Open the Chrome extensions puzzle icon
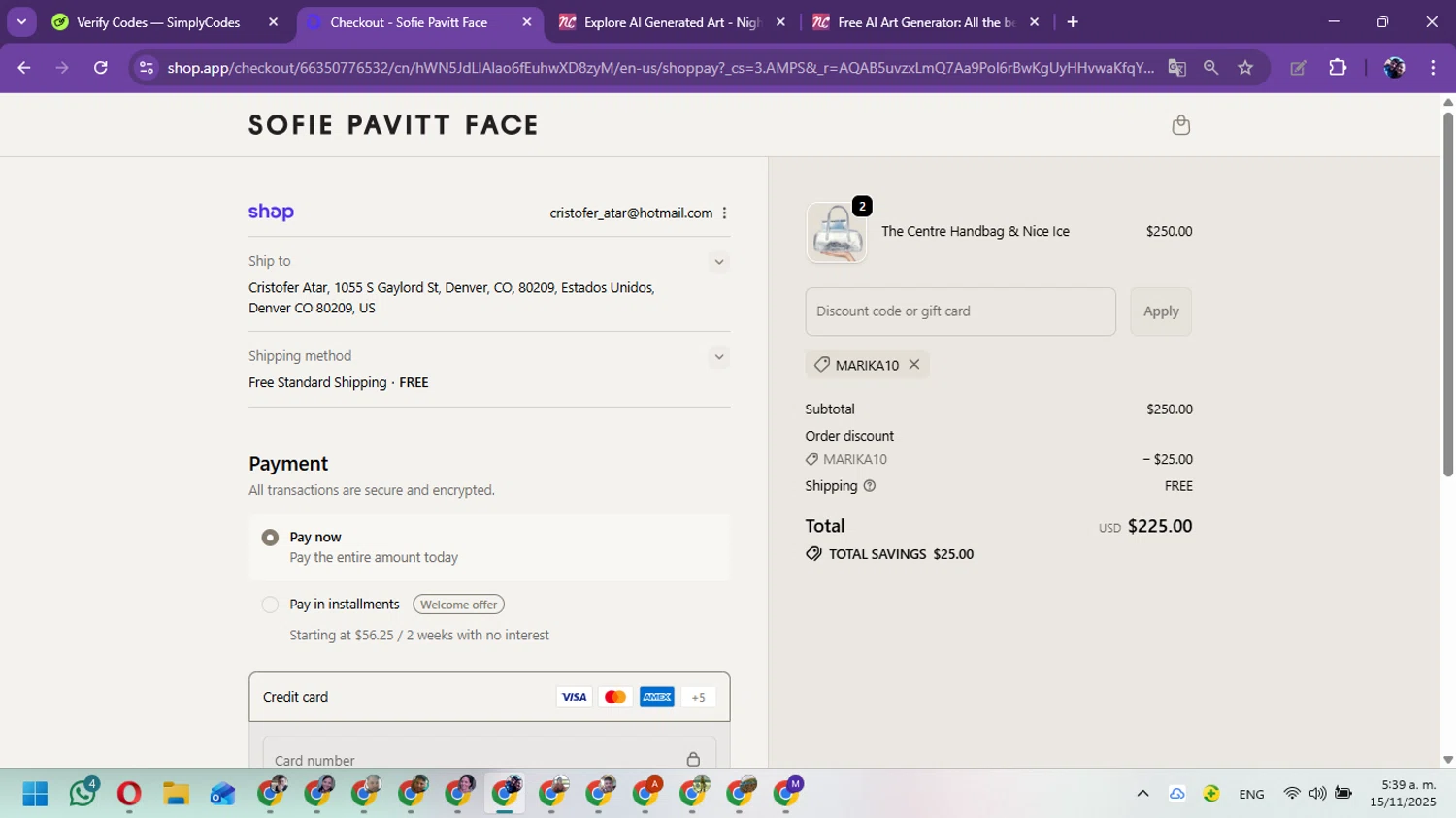Screen dimensions: 1456x818 pos(1338,68)
